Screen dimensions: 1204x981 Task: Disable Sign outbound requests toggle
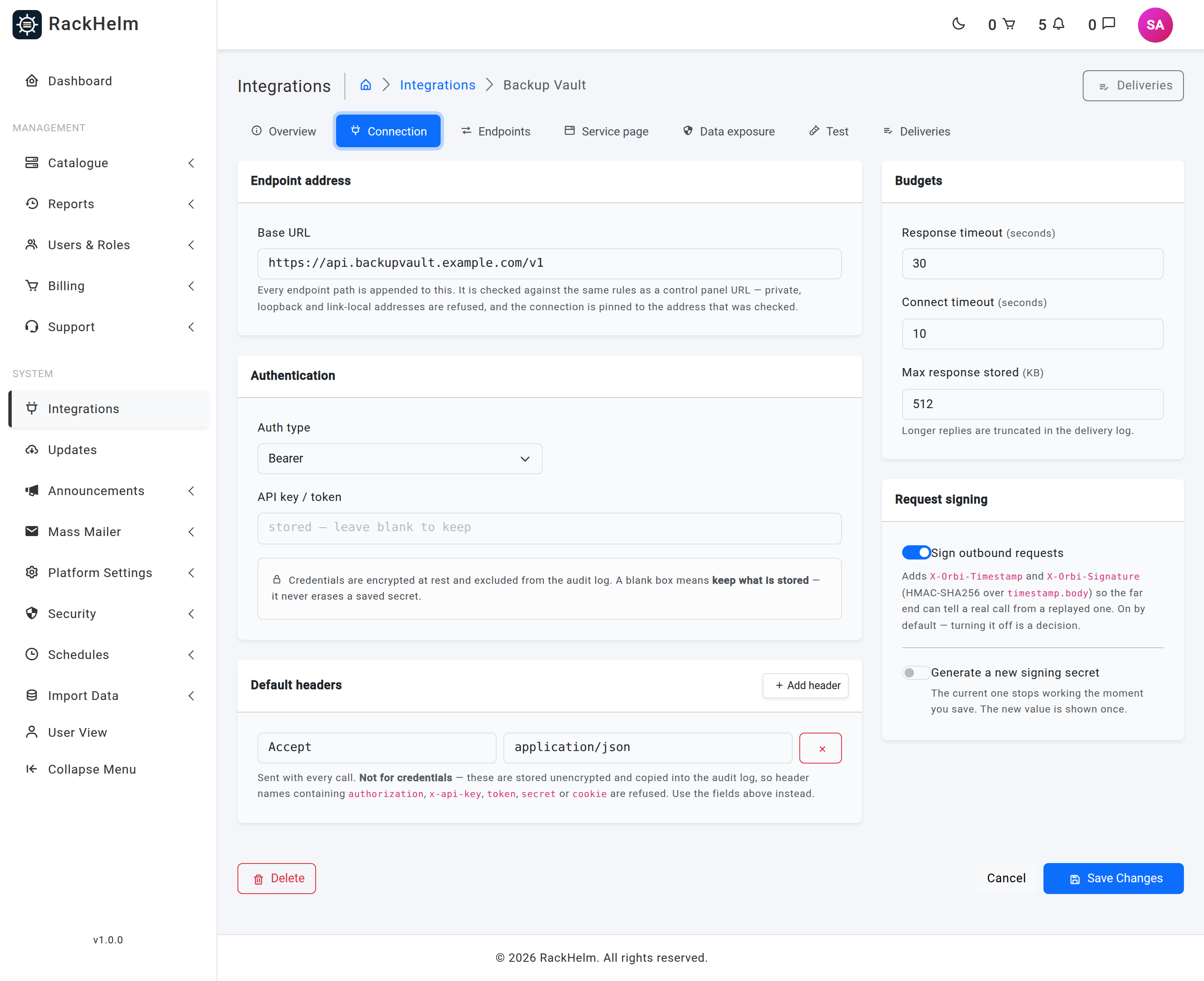(x=915, y=553)
